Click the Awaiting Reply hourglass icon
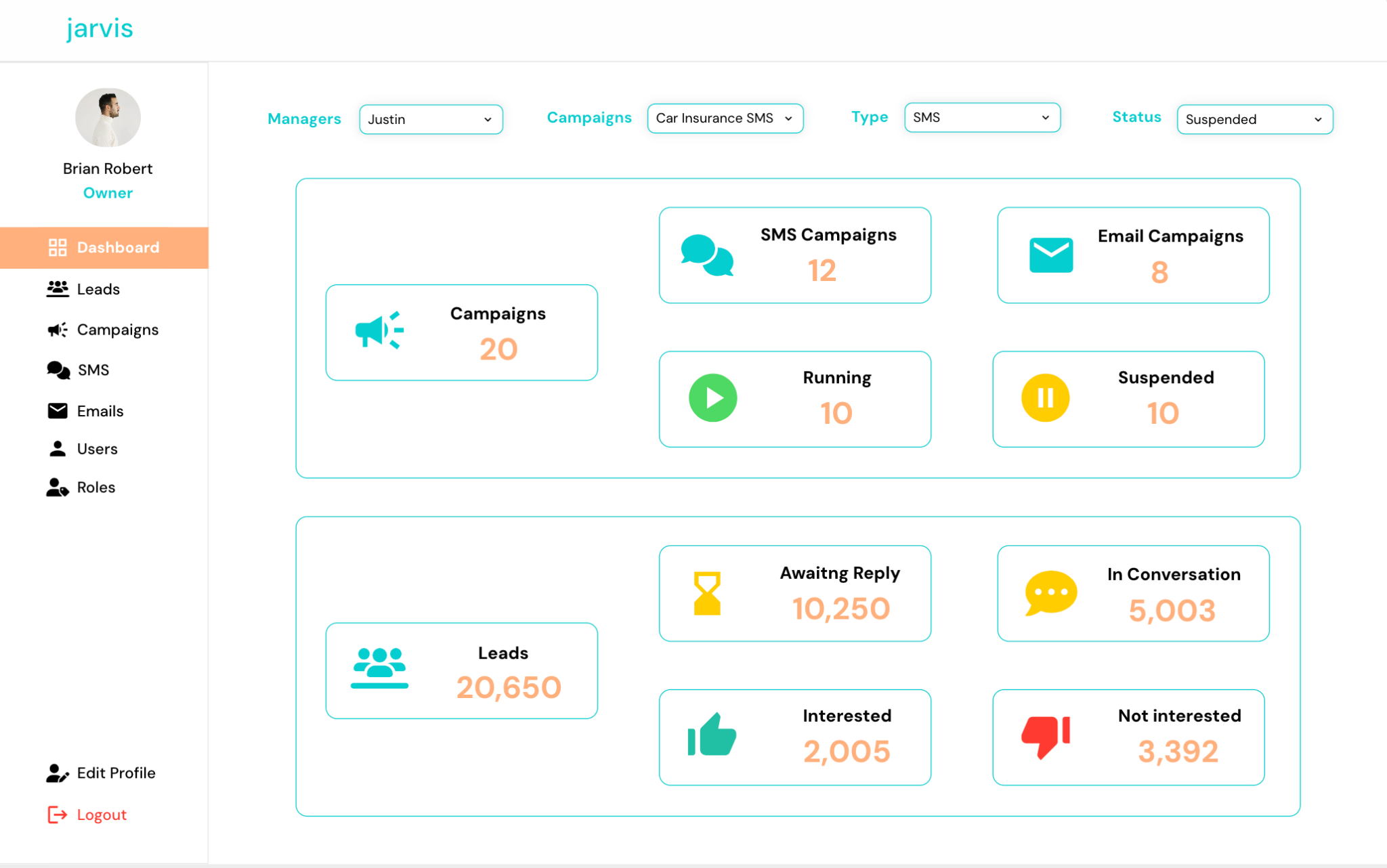Screen dimensions: 1387x868 [707, 593]
